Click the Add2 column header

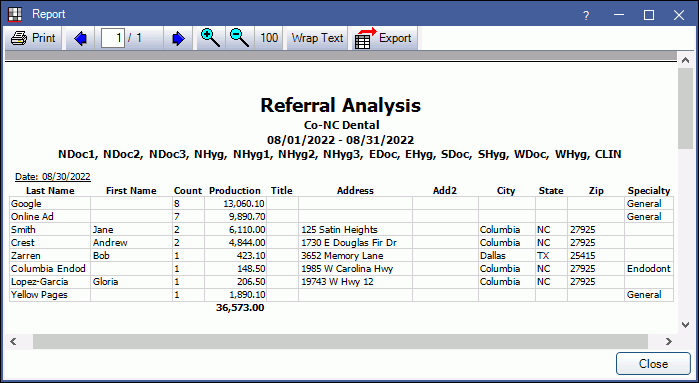click(x=445, y=191)
